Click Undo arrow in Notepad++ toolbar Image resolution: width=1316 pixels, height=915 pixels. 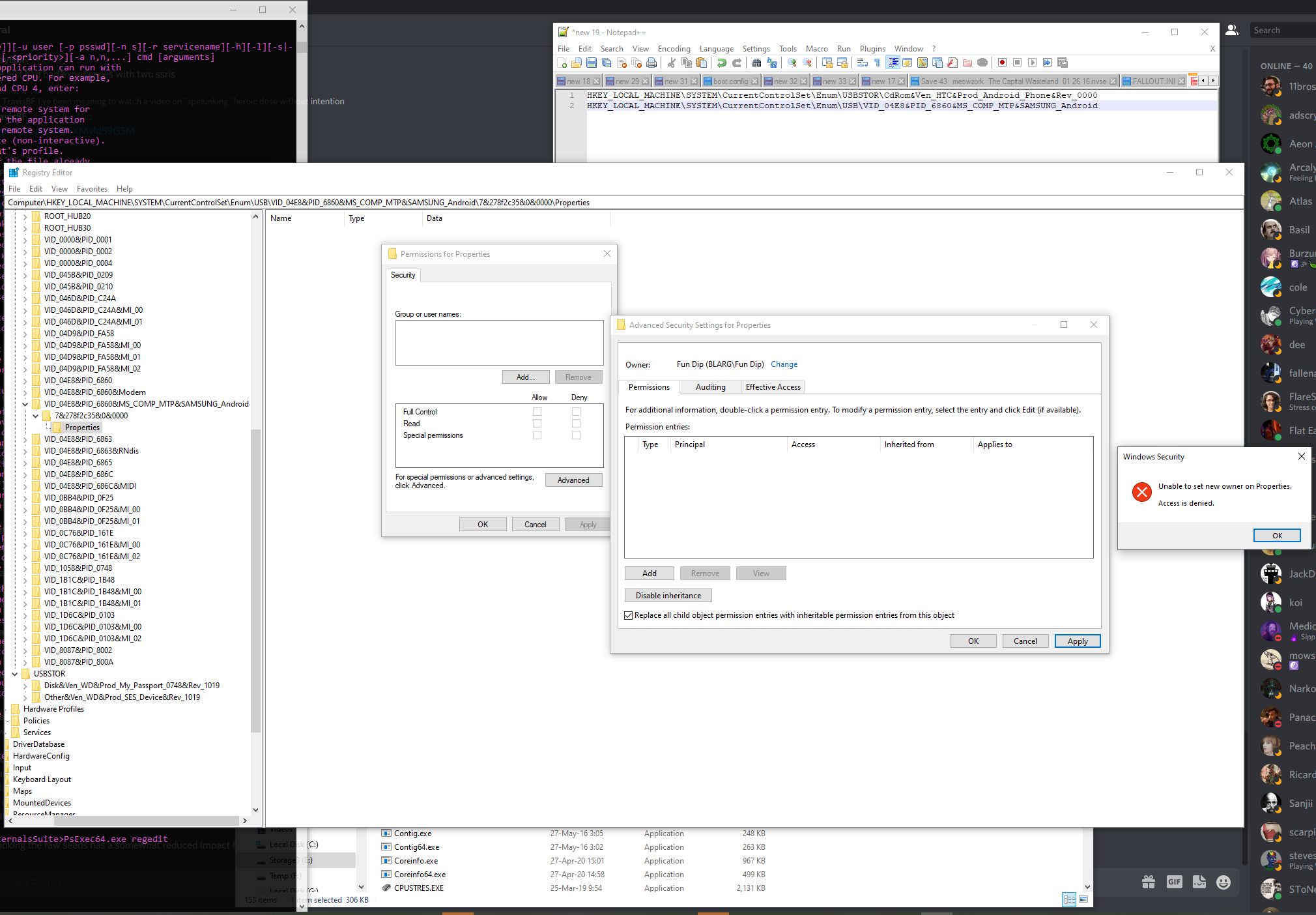(722, 63)
